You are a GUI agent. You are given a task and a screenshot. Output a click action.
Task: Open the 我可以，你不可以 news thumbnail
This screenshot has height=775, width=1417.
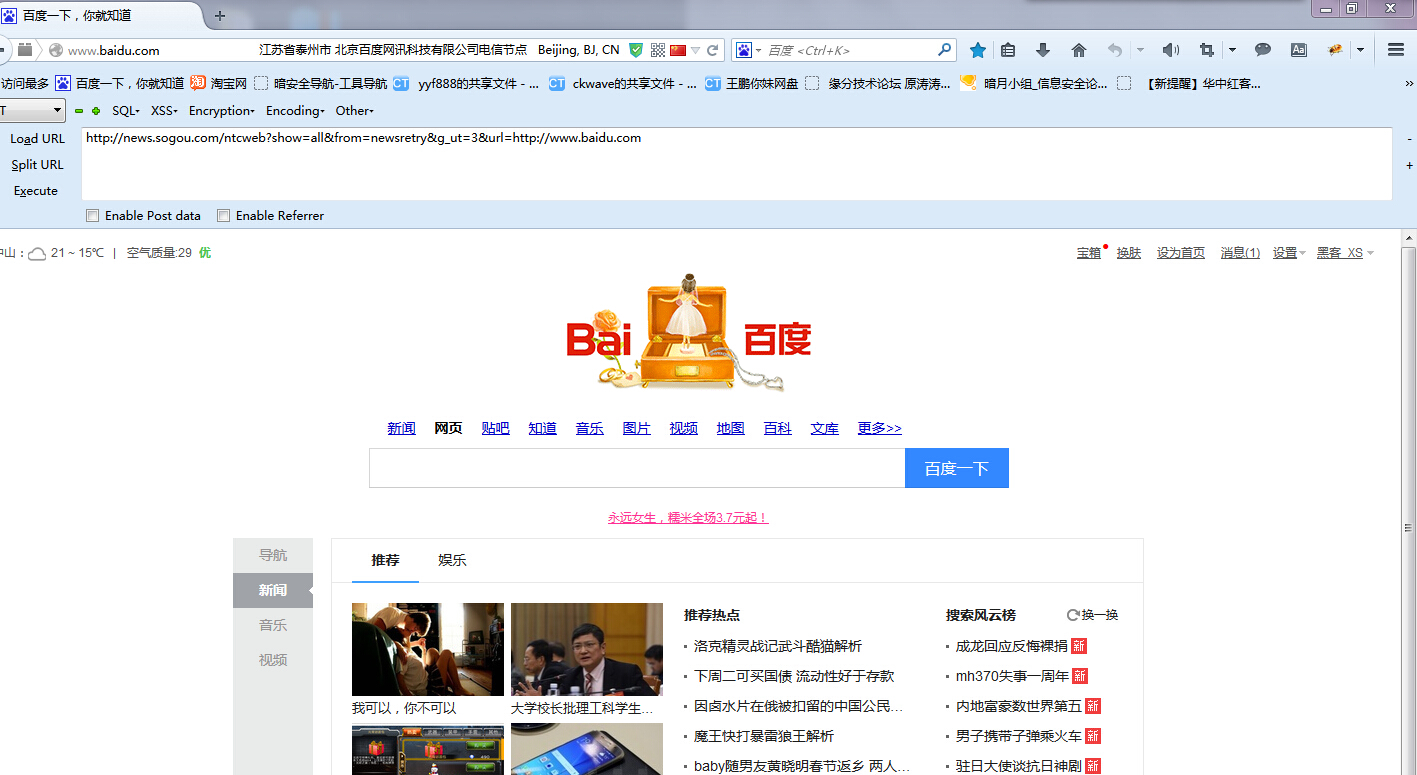[x=428, y=649]
